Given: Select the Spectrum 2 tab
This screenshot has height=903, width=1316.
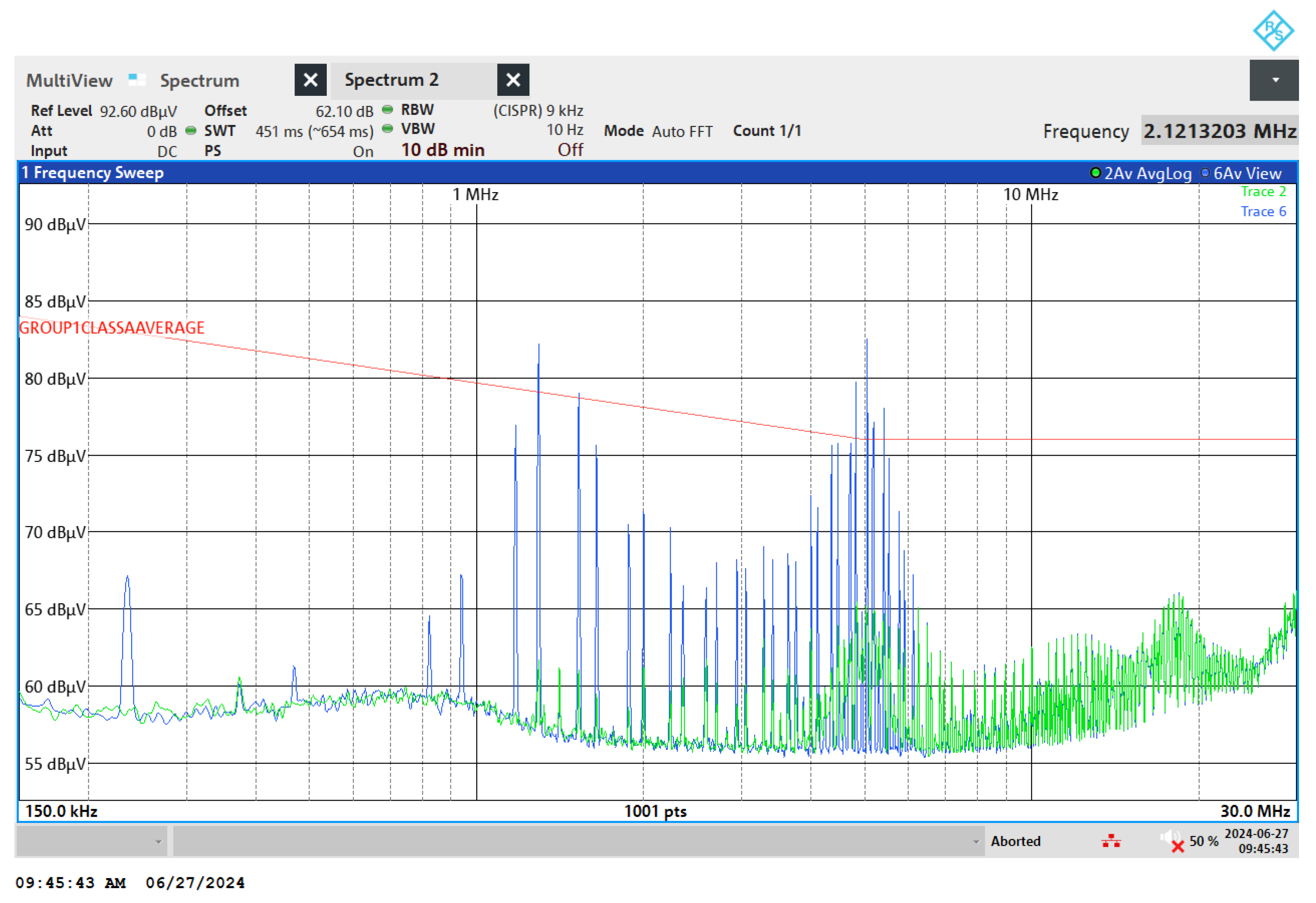Looking at the screenshot, I should (x=391, y=80).
